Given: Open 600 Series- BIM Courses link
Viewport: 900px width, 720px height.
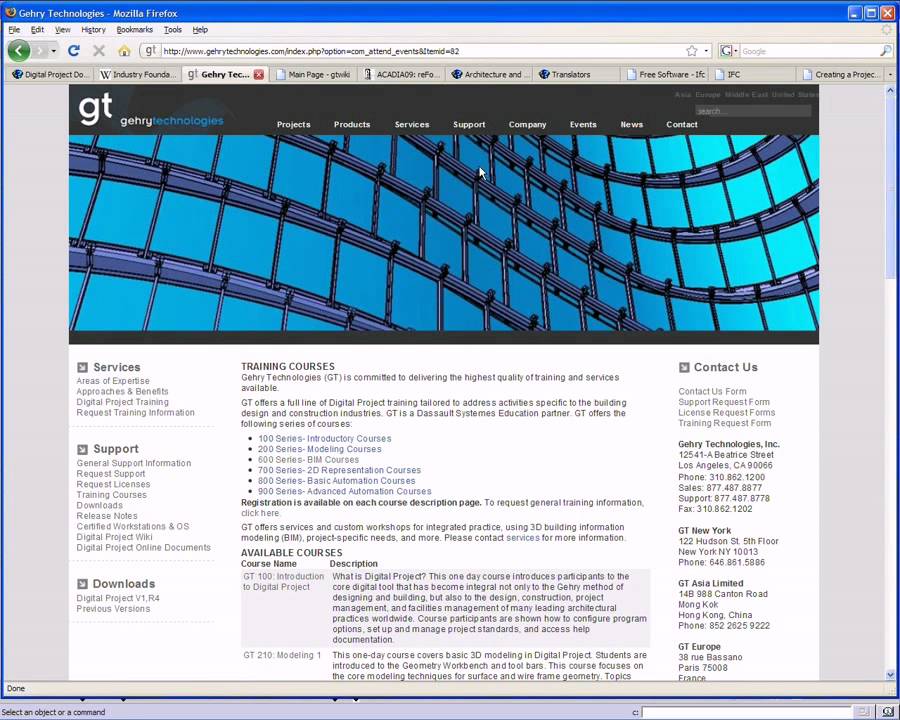Looking at the screenshot, I should (x=308, y=460).
